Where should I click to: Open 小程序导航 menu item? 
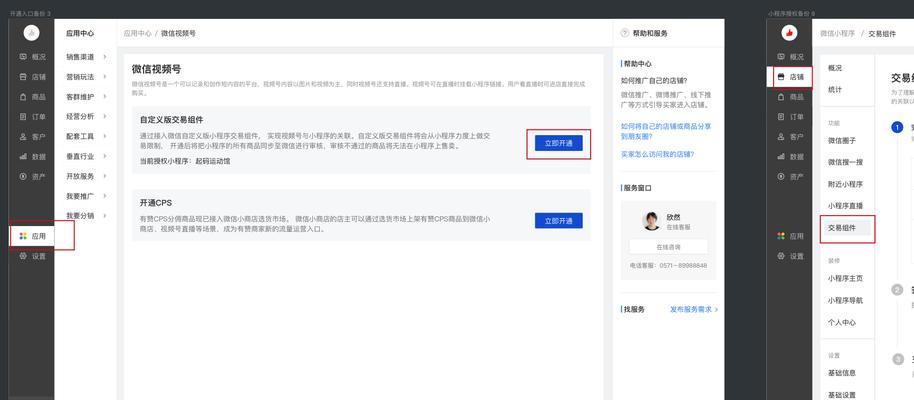pos(845,301)
